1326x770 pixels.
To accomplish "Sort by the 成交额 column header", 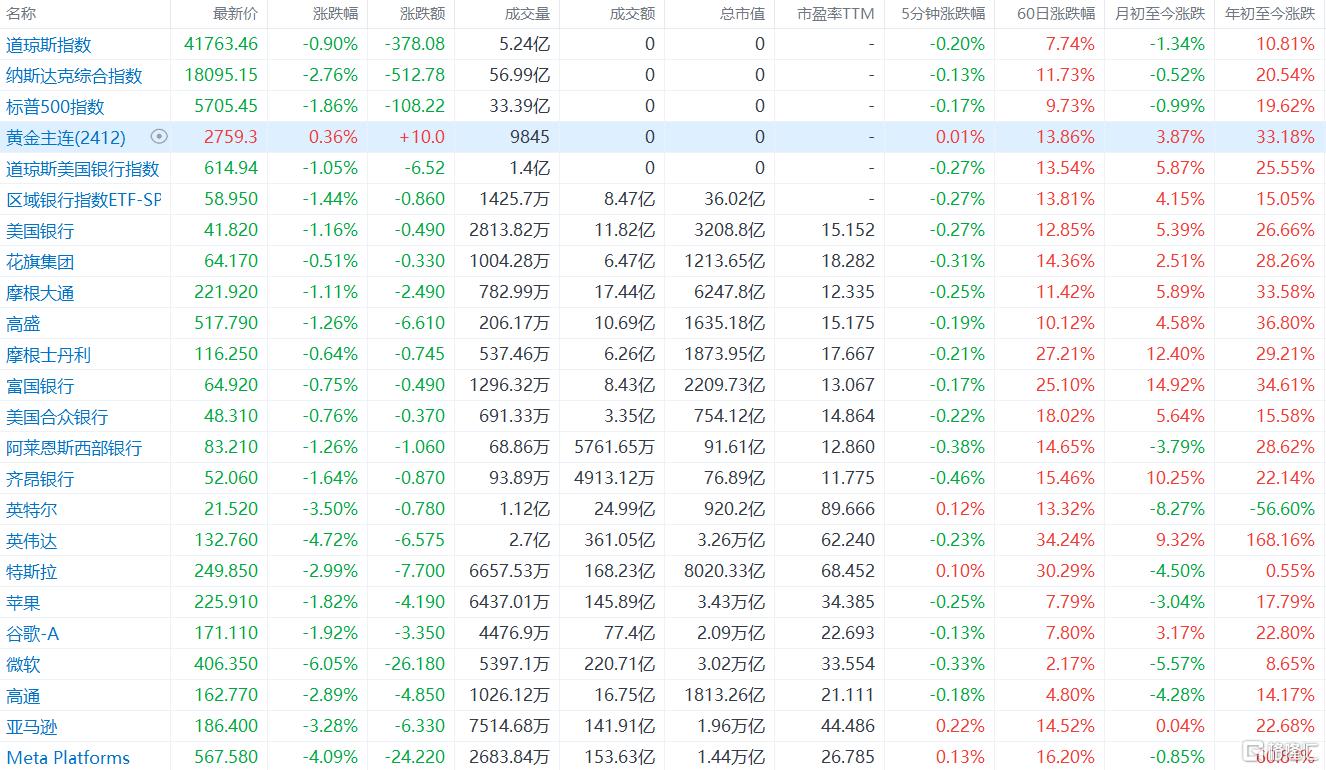I will point(632,14).
